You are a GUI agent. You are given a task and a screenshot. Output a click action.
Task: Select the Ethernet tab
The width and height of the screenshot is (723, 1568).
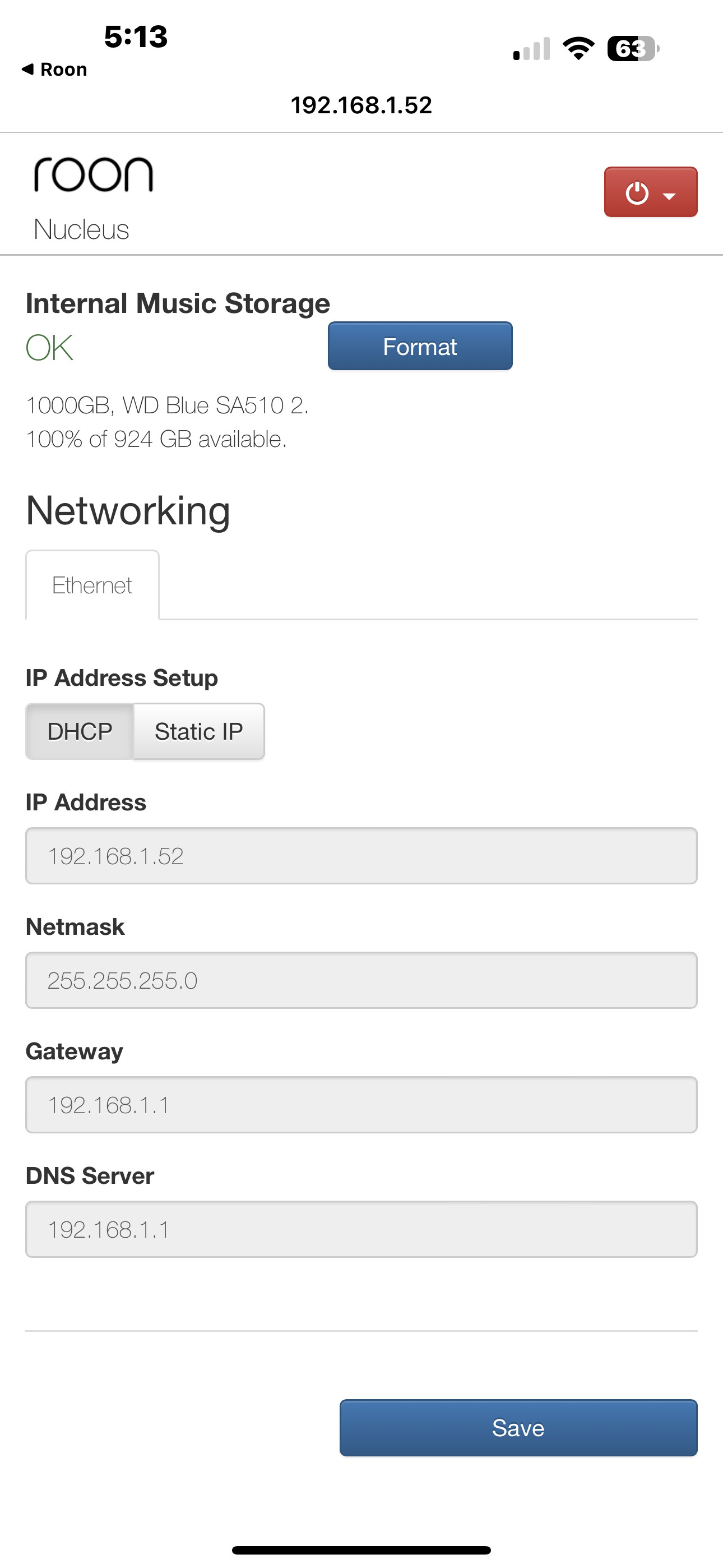point(92,585)
